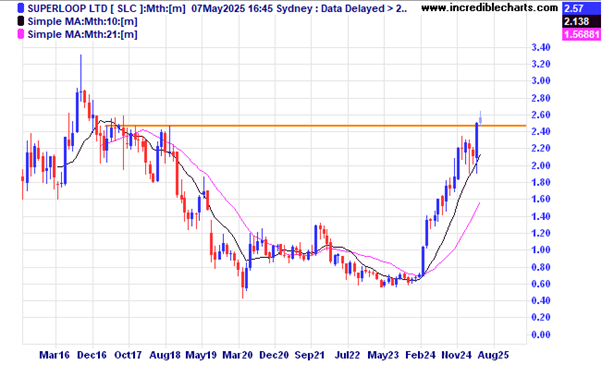Click the 1.40 price axis label
The height and width of the screenshot is (365, 602).
[541, 216]
